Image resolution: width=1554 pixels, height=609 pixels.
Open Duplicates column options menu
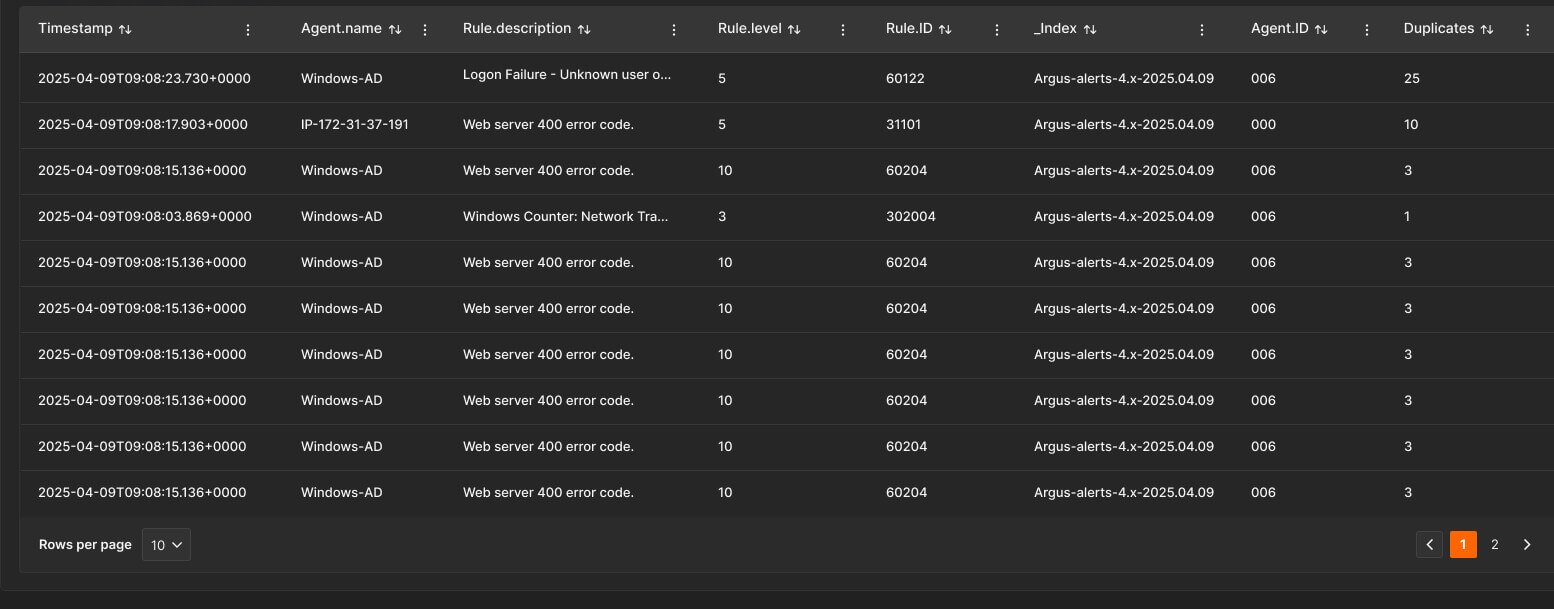coord(1528,30)
